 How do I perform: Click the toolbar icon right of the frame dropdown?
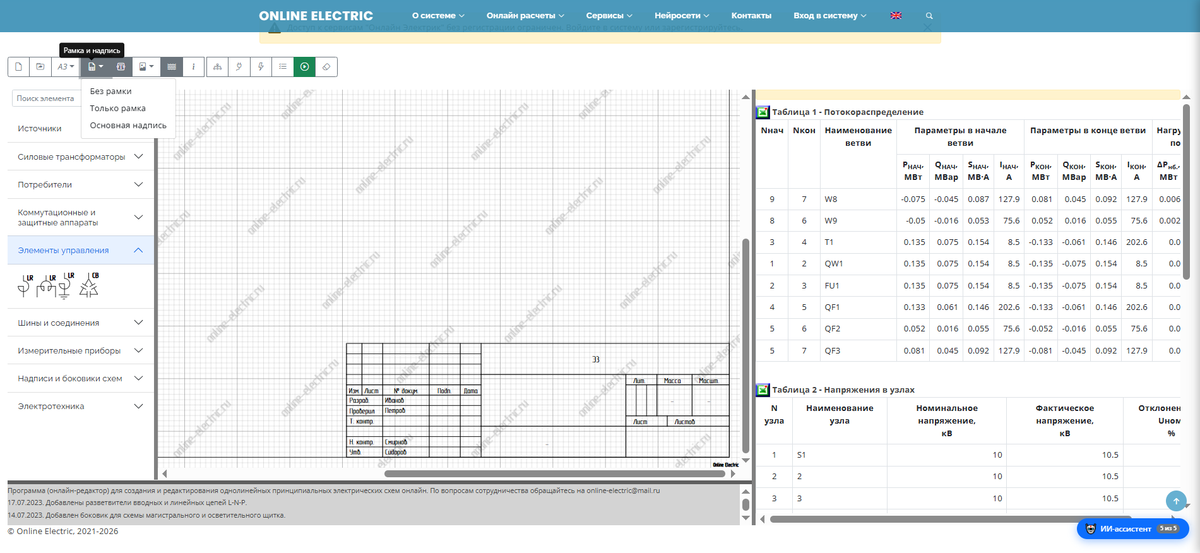pyautogui.click(x=121, y=67)
